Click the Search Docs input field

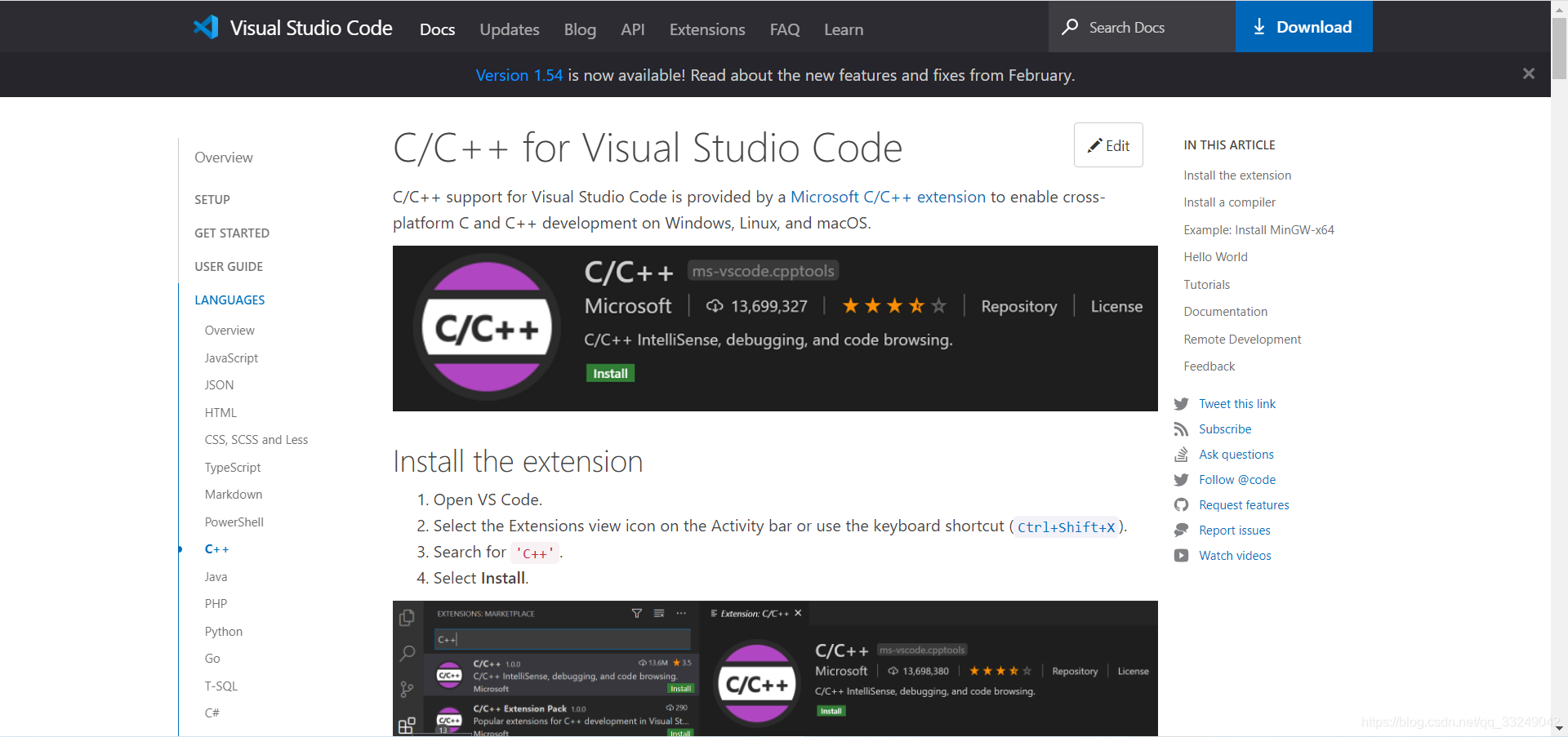point(1142,27)
